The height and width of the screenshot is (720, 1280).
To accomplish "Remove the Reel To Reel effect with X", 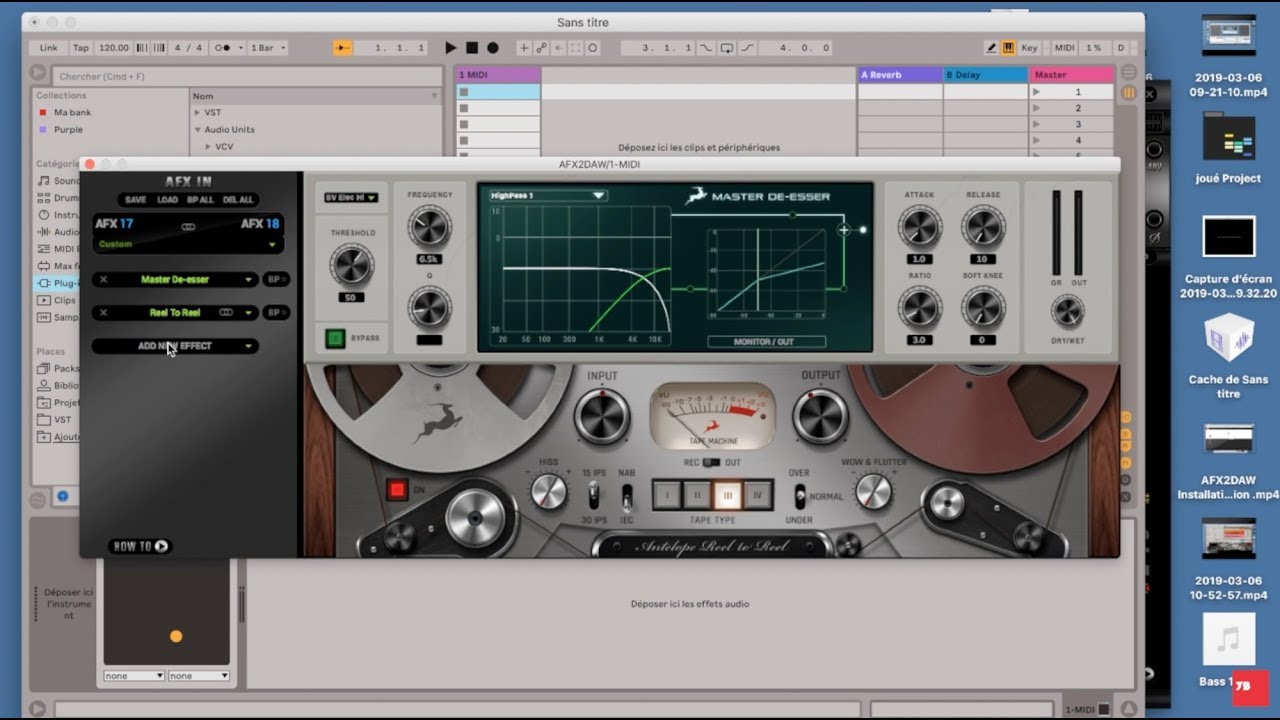I will click(x=103, y=313).
